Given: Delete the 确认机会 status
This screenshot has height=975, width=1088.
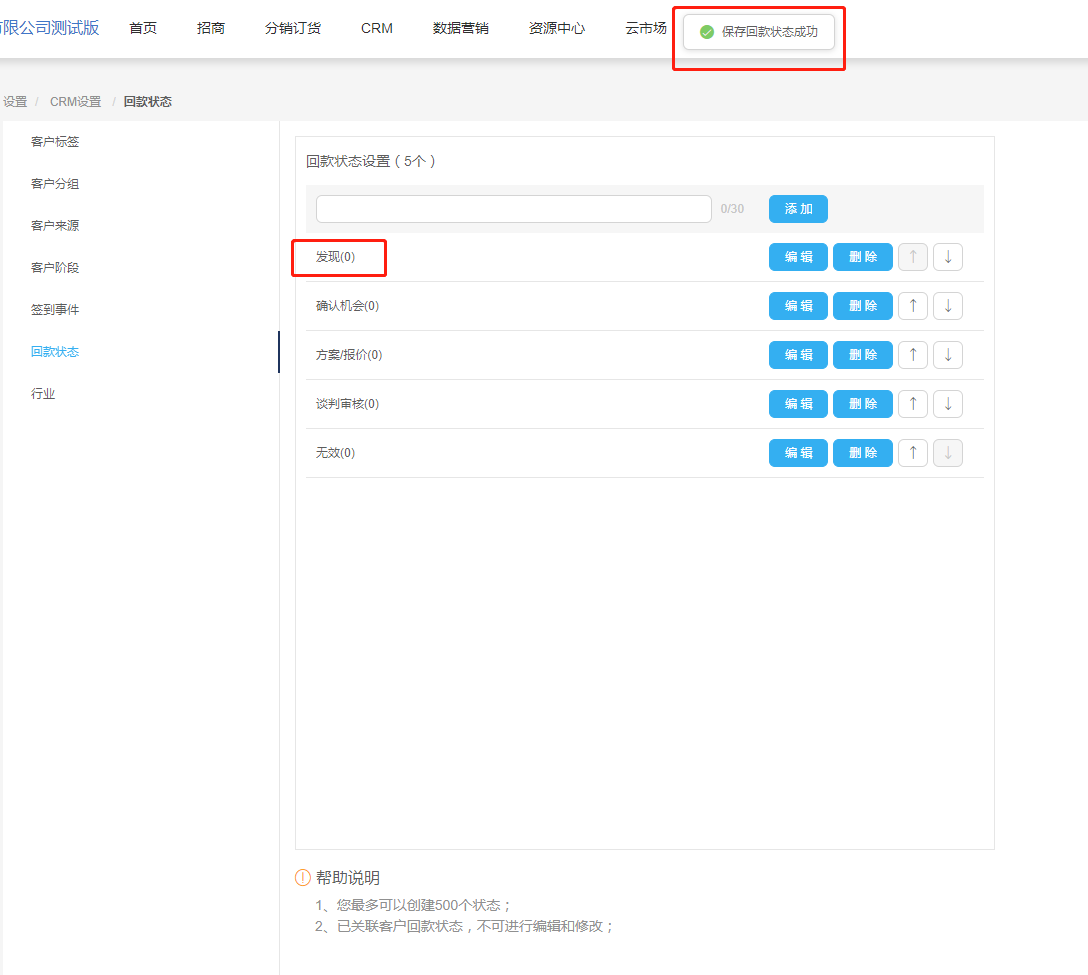Looking at the screenshot, I should [862, 306].
